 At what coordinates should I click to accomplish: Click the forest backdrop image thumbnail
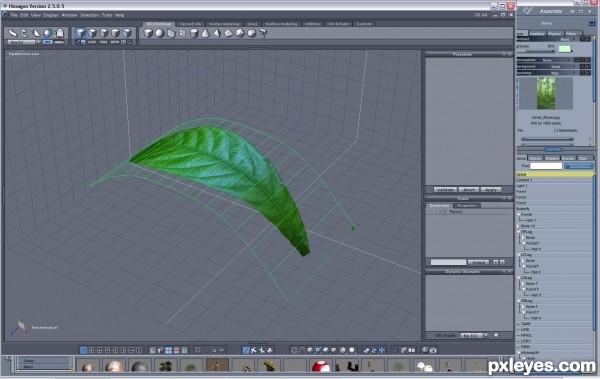click(546, 93)
